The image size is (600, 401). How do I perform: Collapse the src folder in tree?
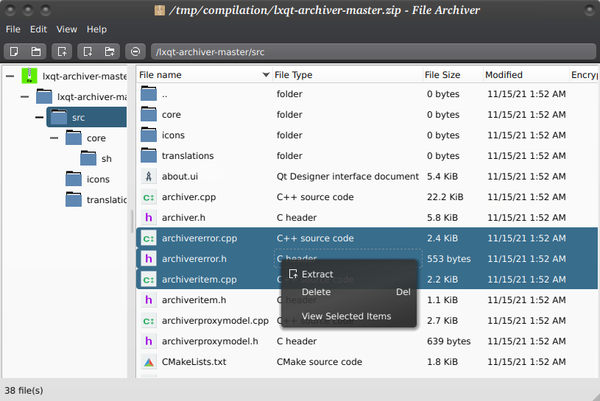[x=39, y=117]
